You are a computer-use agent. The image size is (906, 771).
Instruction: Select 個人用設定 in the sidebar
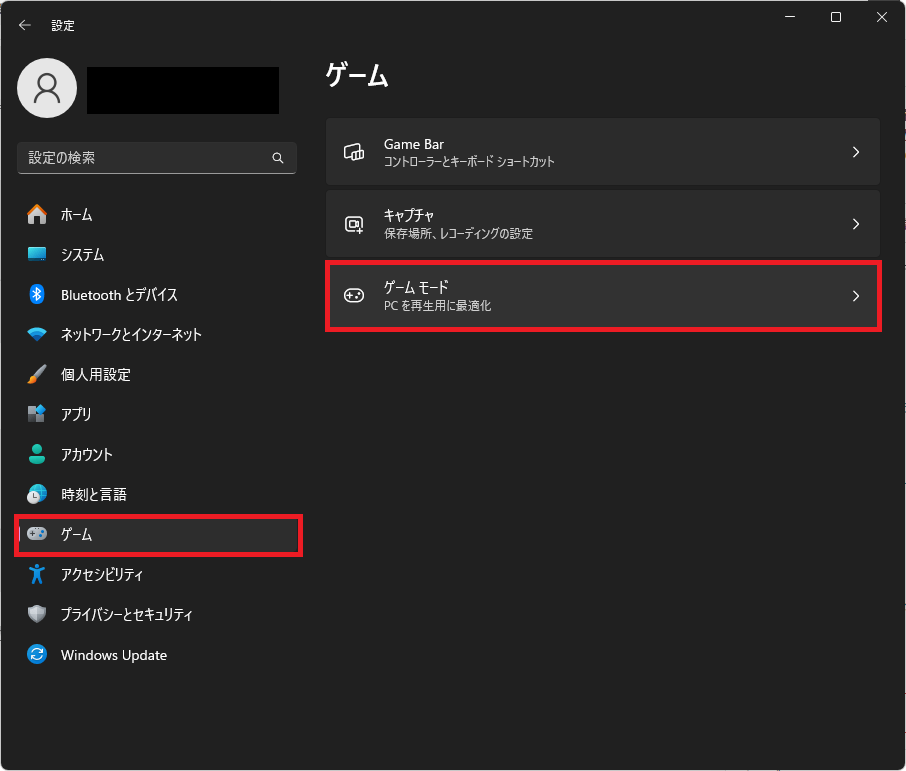coord(95,374)
